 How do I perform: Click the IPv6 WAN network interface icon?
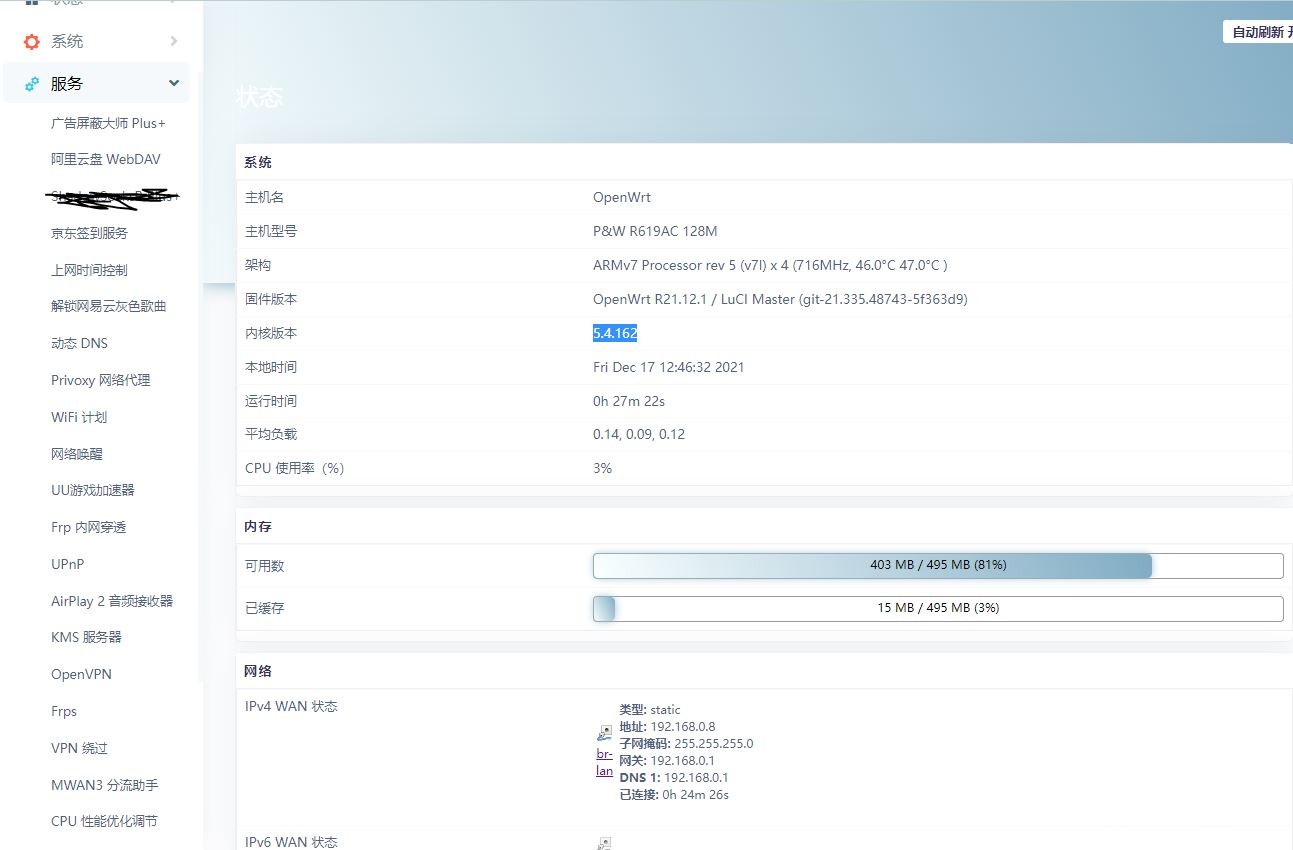tap(604, 843)
